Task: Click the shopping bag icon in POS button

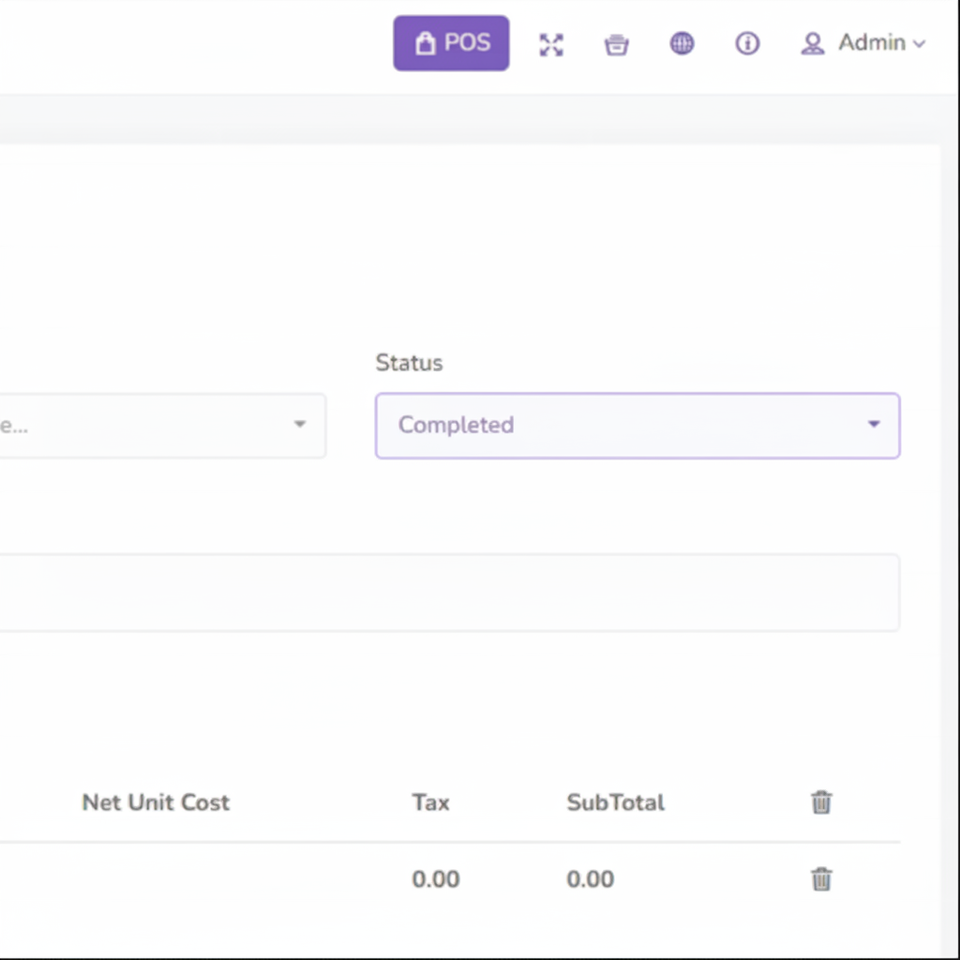Action: click(x=425, y=44)
